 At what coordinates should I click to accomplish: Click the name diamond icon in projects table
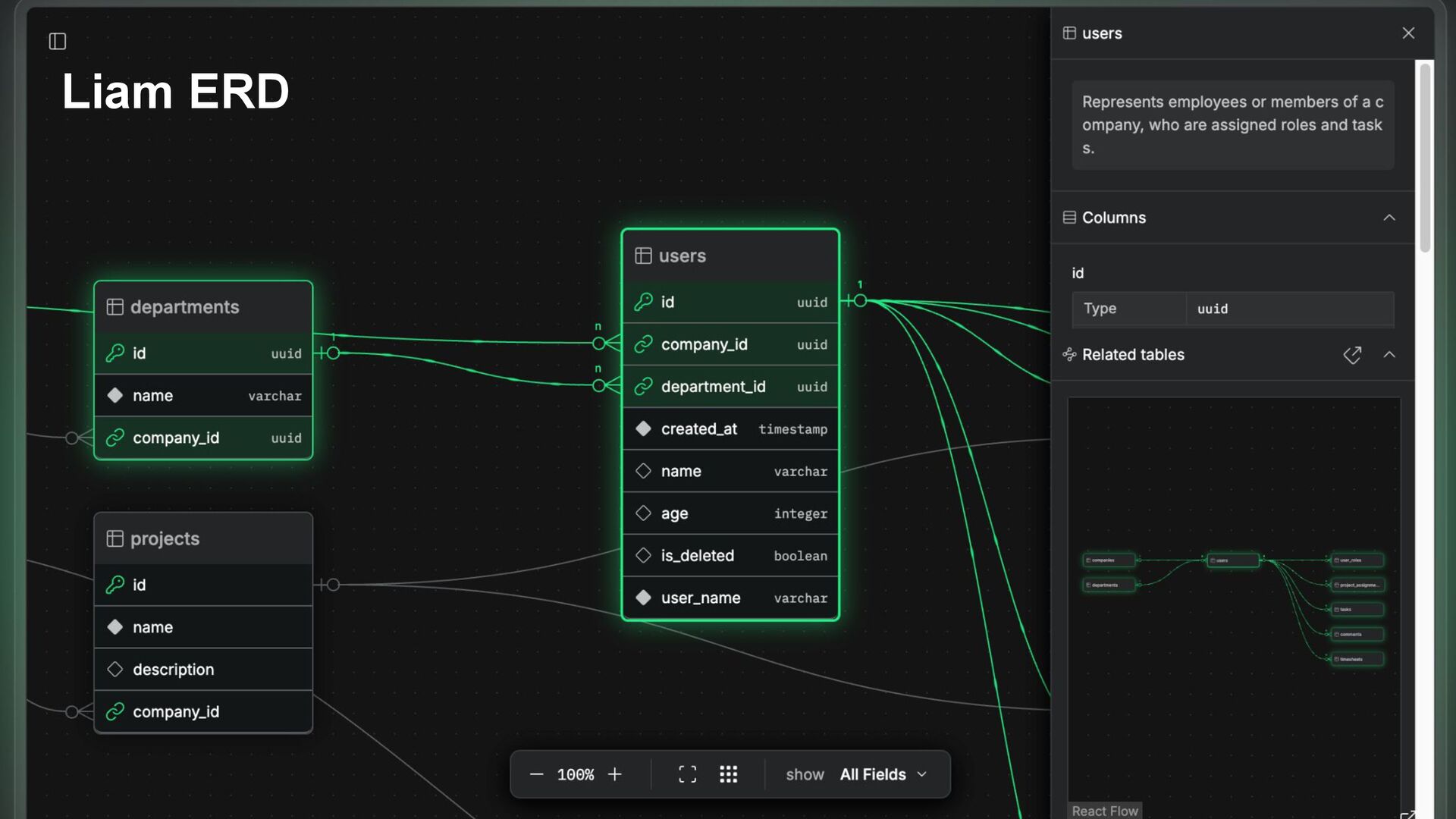(115, 627)
